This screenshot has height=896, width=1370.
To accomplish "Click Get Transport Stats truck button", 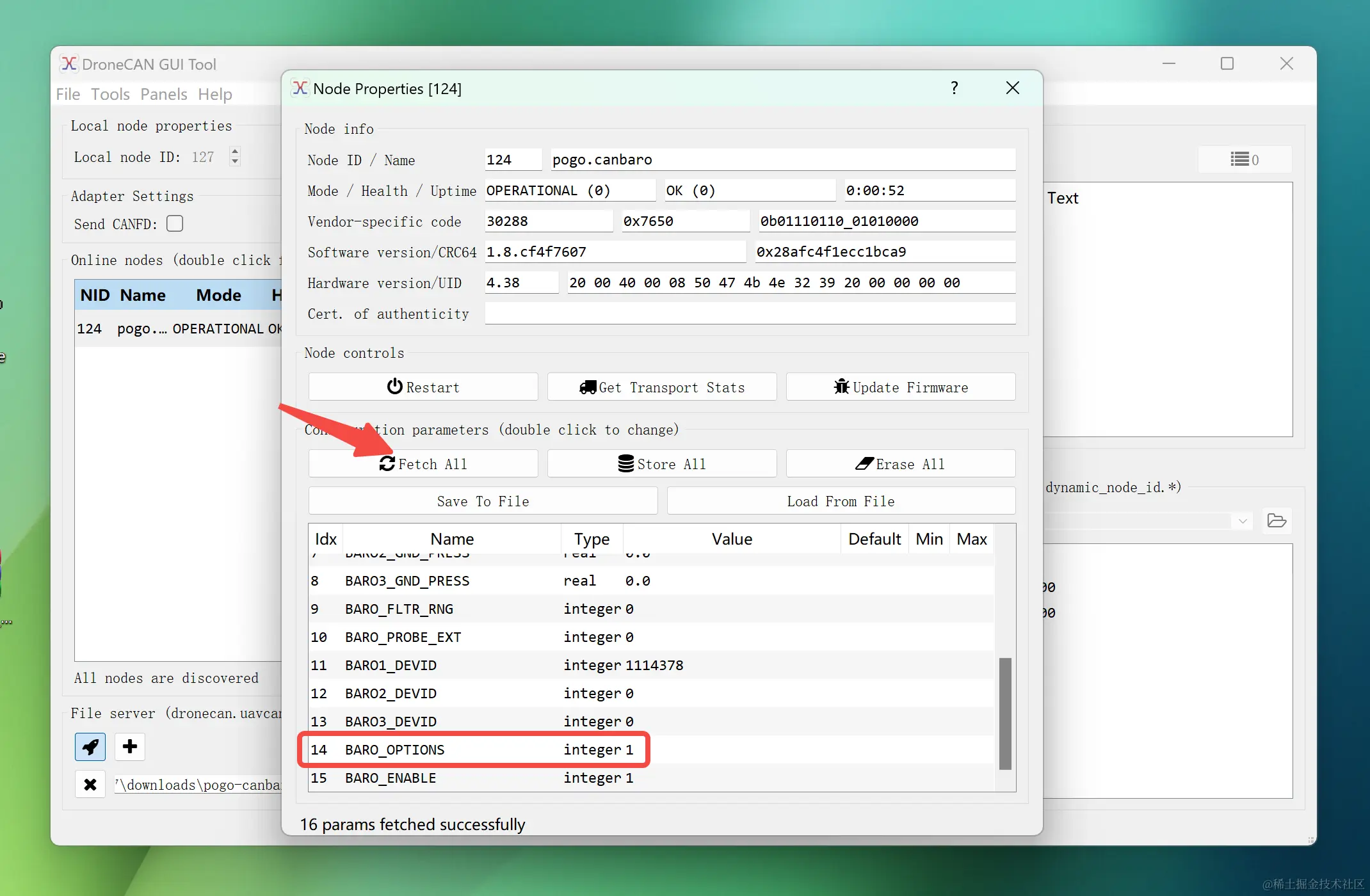I will (662, 387).
